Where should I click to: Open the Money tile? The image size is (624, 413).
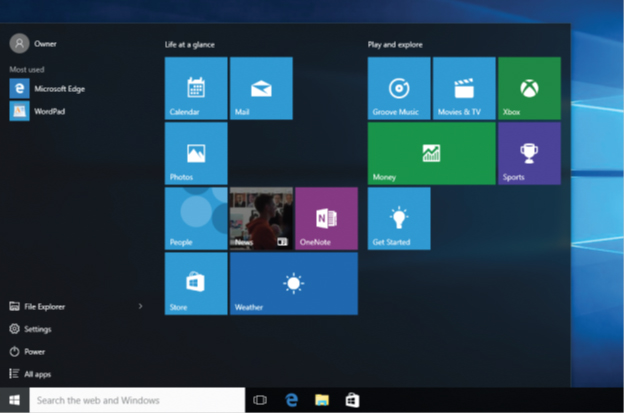(432, 153)
